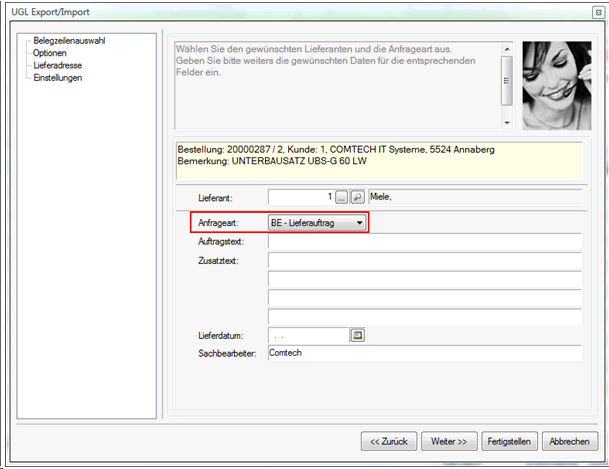
Task: Click the Fertigstellen button
Action: [510, 441]
